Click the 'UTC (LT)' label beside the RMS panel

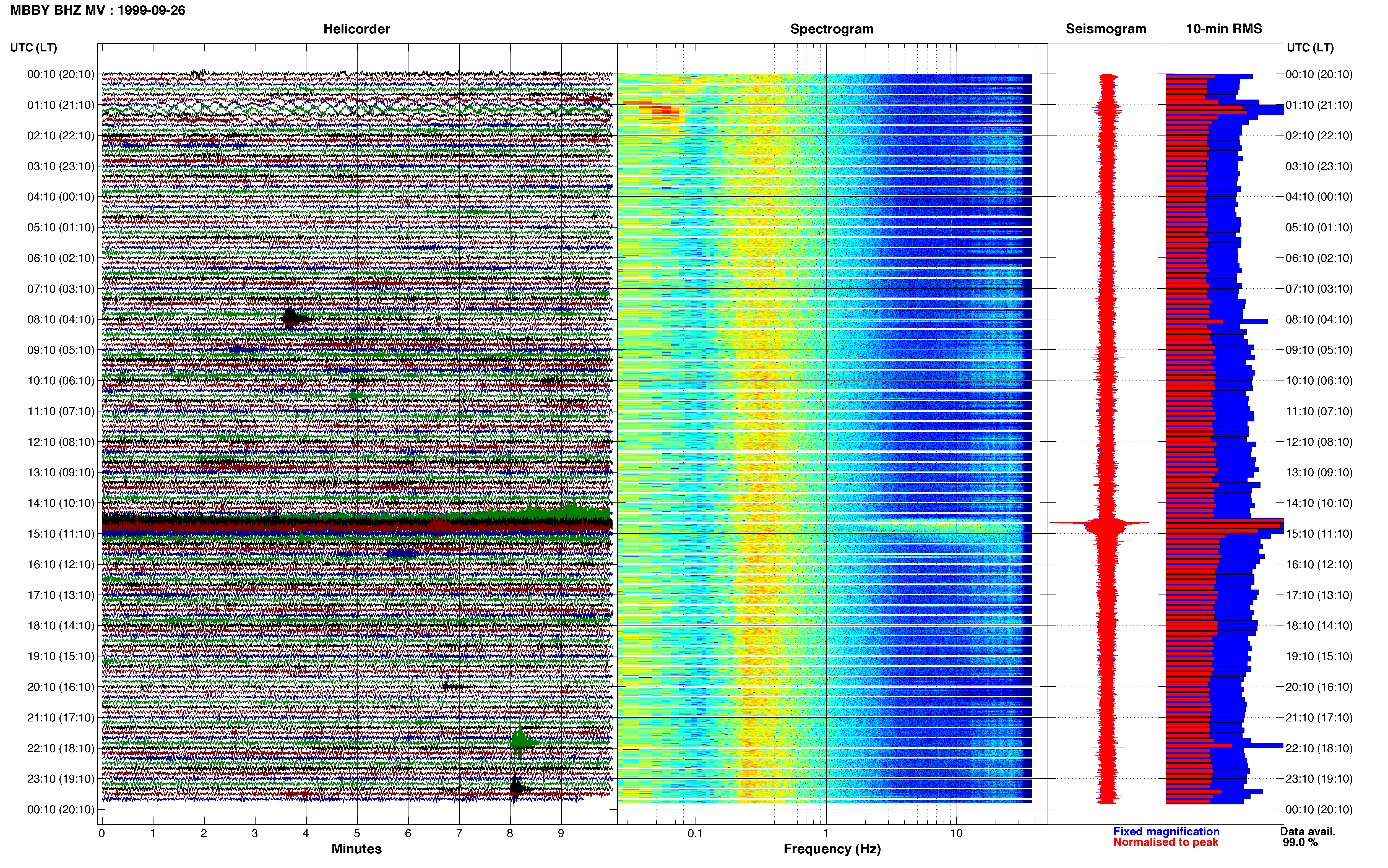coord(1310,48)
